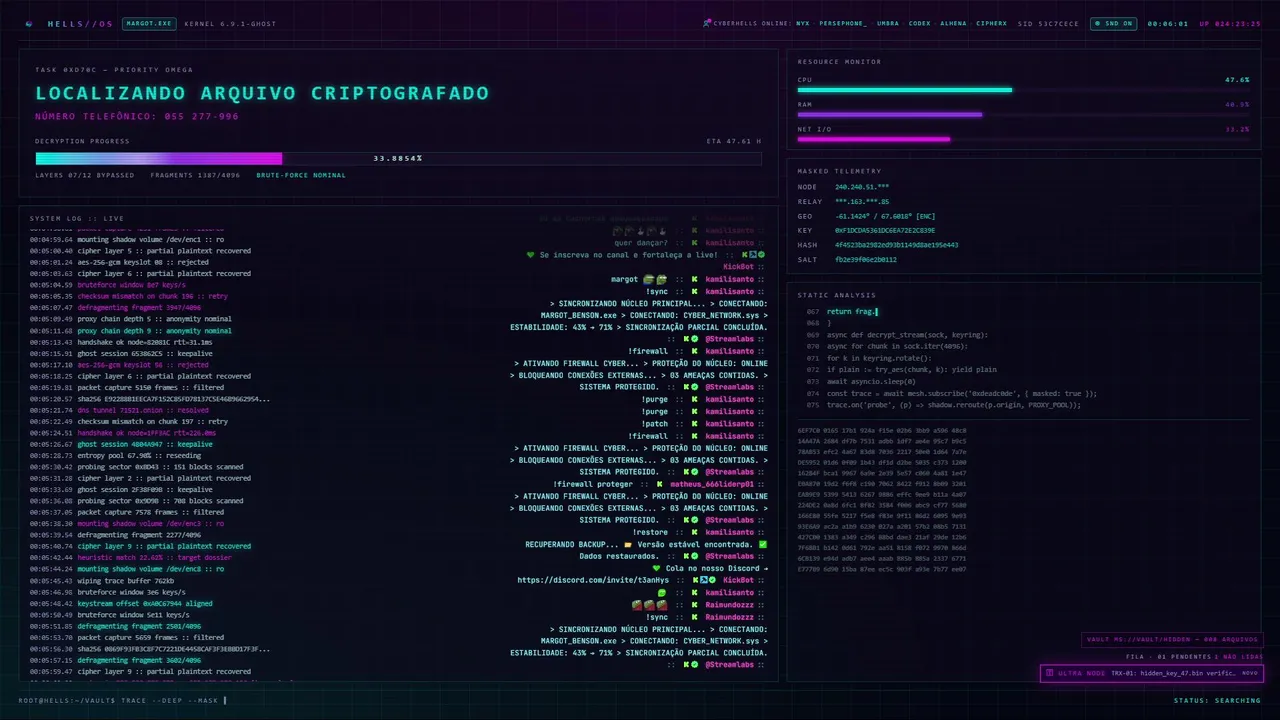The height and width of the screenshot is (720, 1280).
Task: Click the 'SID 53C7CECE' session ID
Action: click(1048, 23)
